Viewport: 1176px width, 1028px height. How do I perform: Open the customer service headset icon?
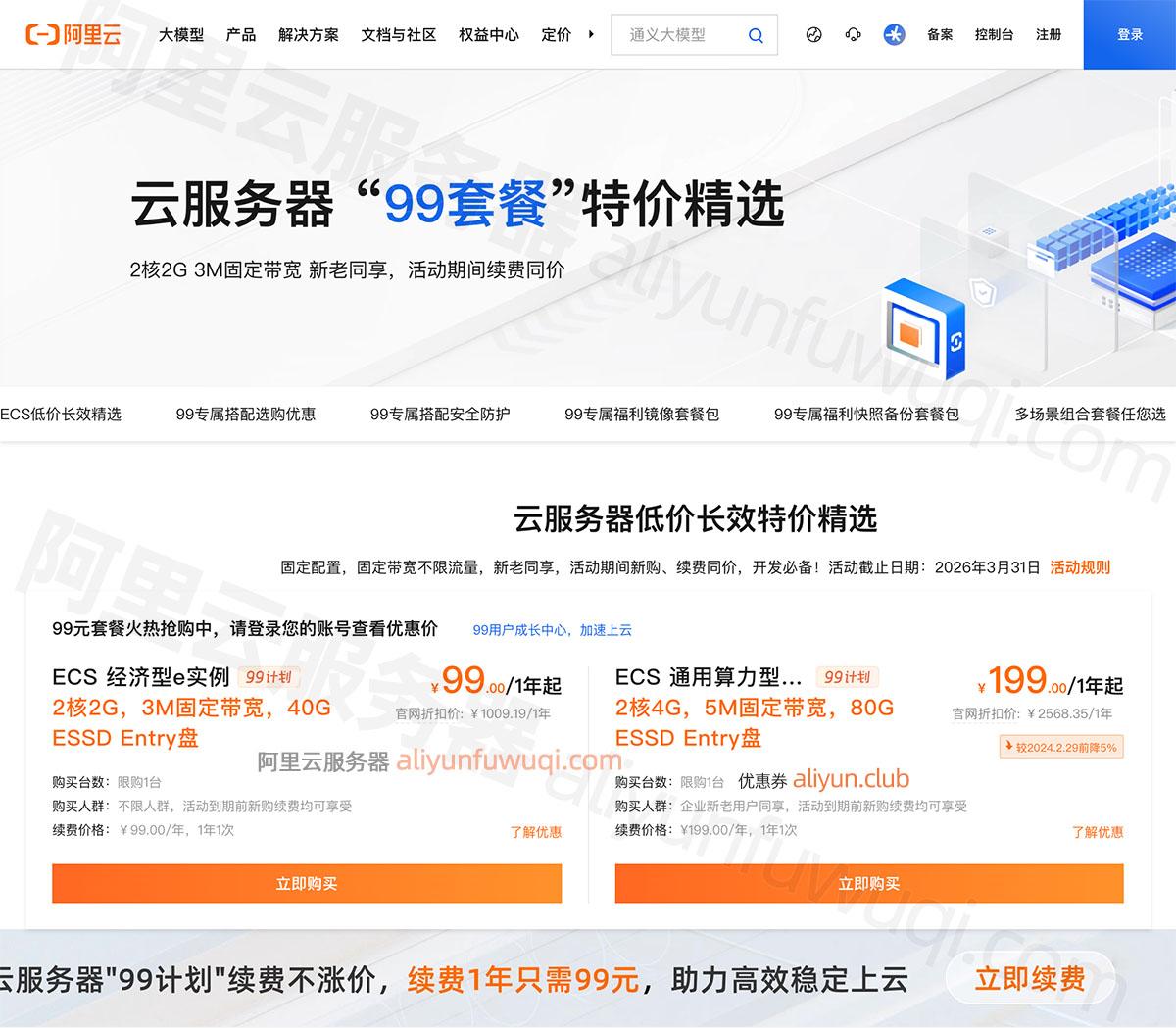click(x=853, y=34)
